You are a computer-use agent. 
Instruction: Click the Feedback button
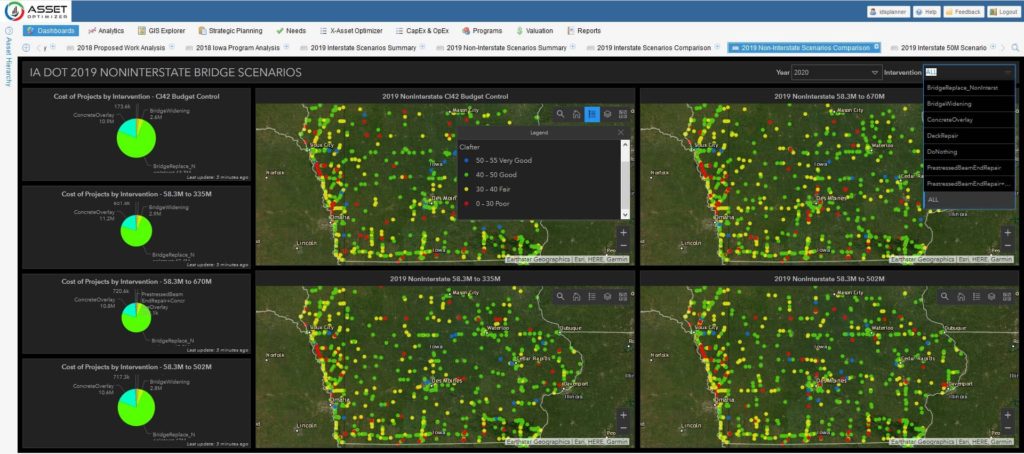(963, 11)
